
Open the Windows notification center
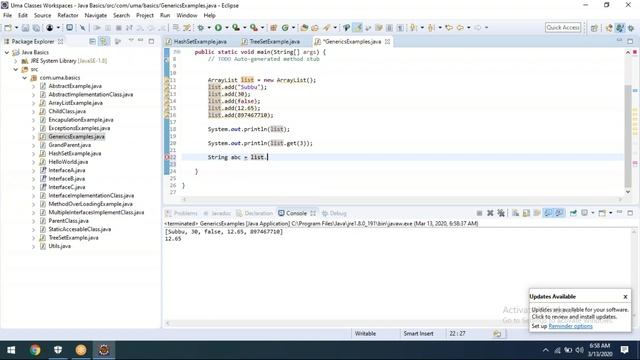tap(624, 350)
